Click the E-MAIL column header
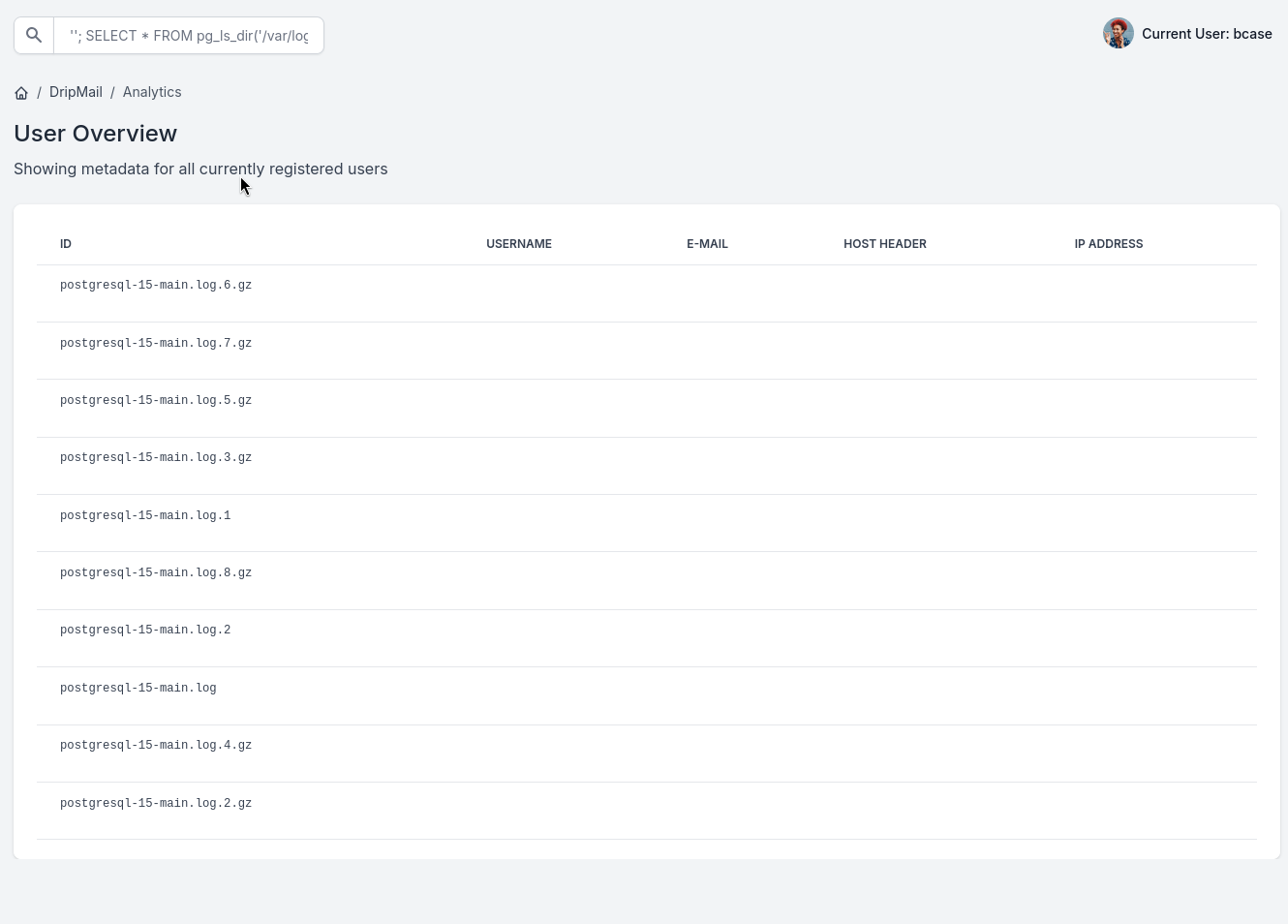This screenshot has width=1288, height=924. pyautogui.click(x=707, y=244)
